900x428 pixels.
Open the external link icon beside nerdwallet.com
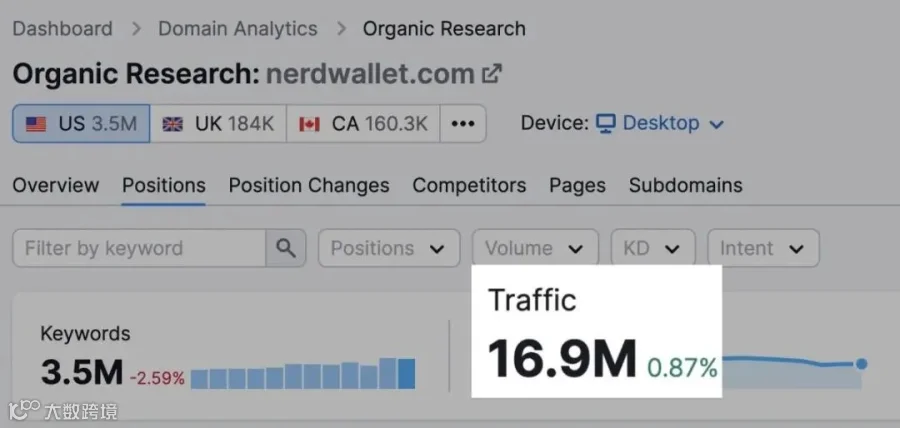pos(491,74)
